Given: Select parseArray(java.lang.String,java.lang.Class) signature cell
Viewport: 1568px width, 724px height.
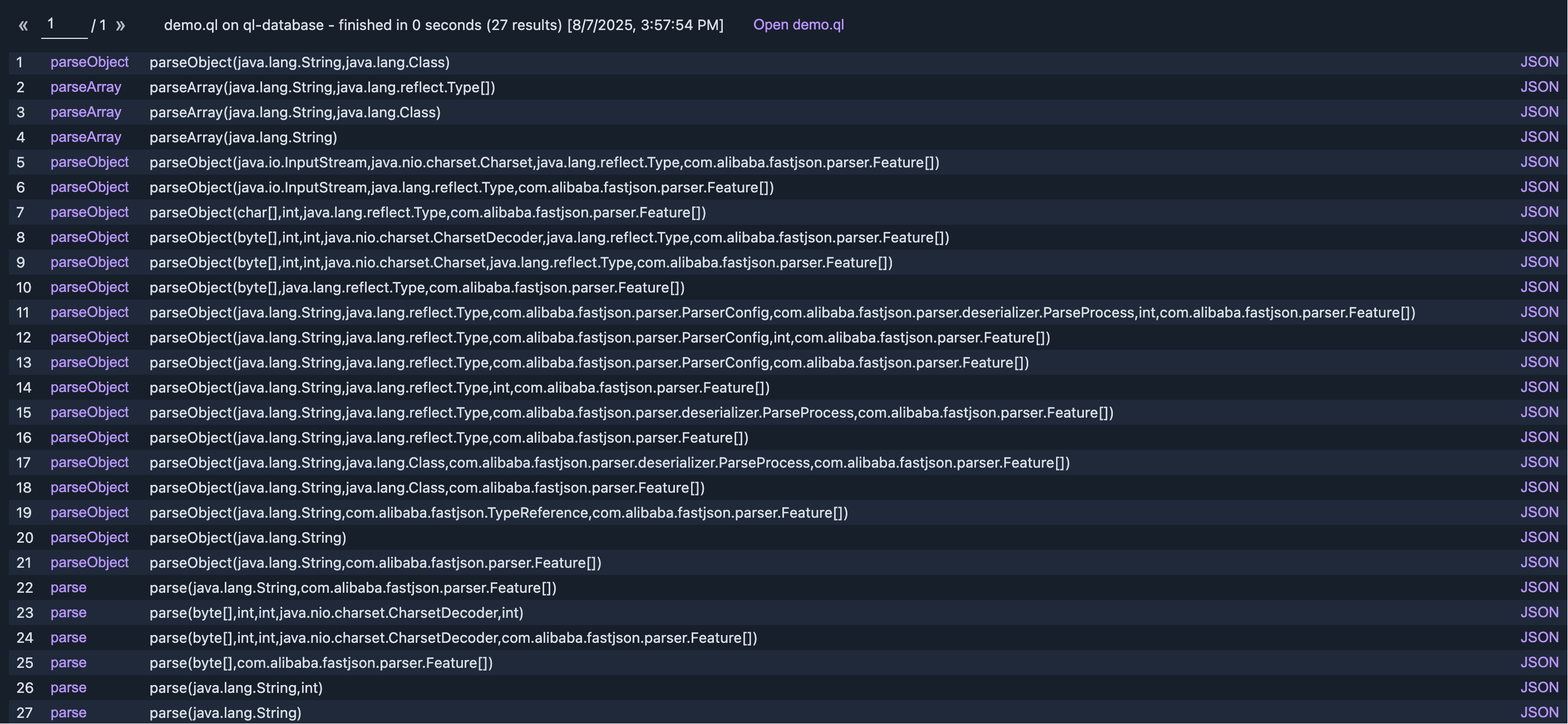Looking at the screenshot, I should point(295,112).
